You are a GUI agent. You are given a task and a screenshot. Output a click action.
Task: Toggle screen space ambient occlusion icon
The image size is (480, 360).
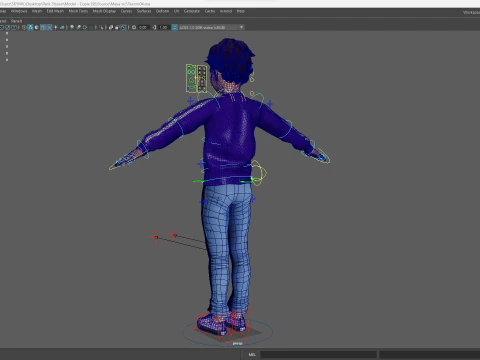click(x=72, y=27)
